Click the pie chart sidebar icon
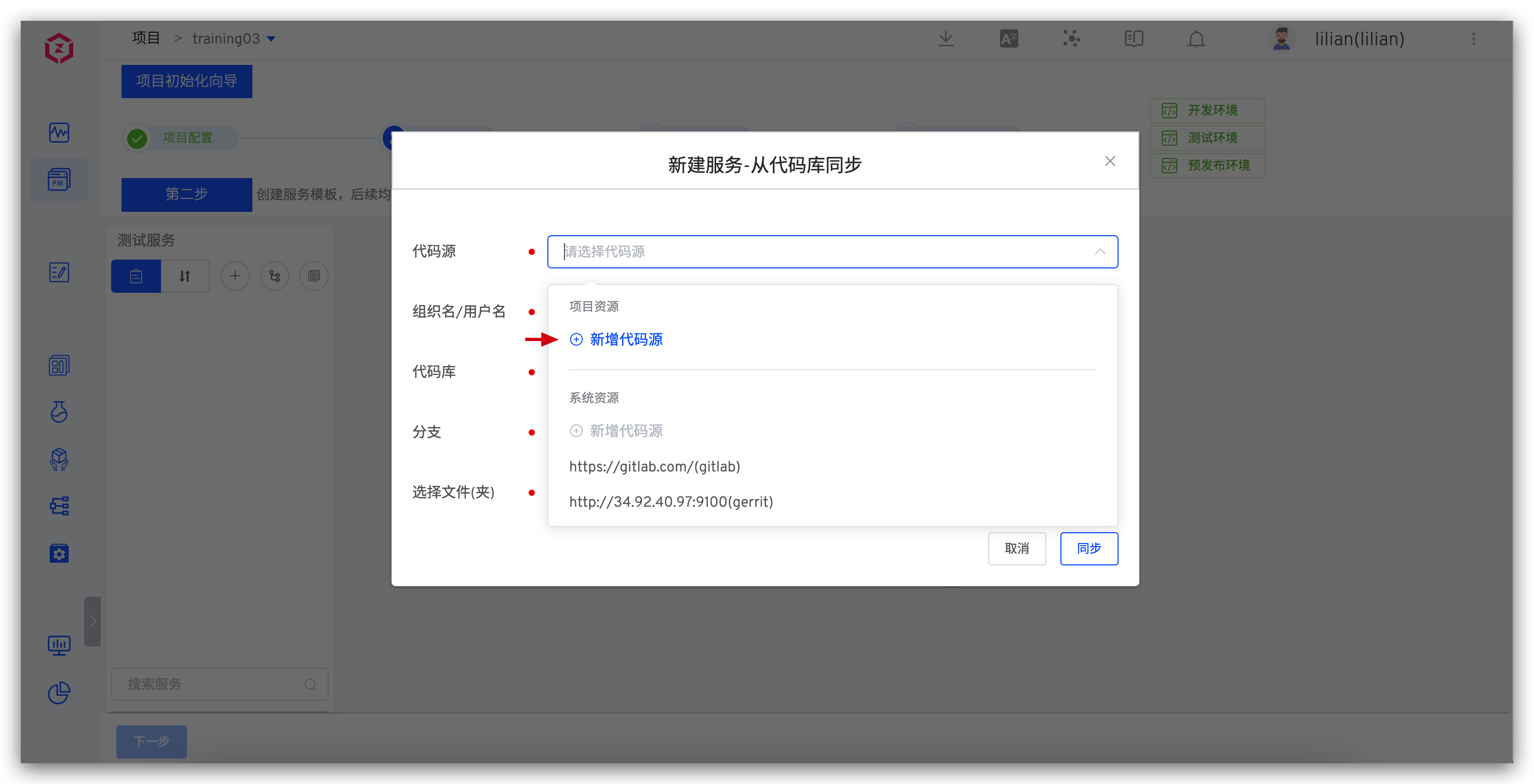This screenshot has width=1534, height=784. click(59, 693)
